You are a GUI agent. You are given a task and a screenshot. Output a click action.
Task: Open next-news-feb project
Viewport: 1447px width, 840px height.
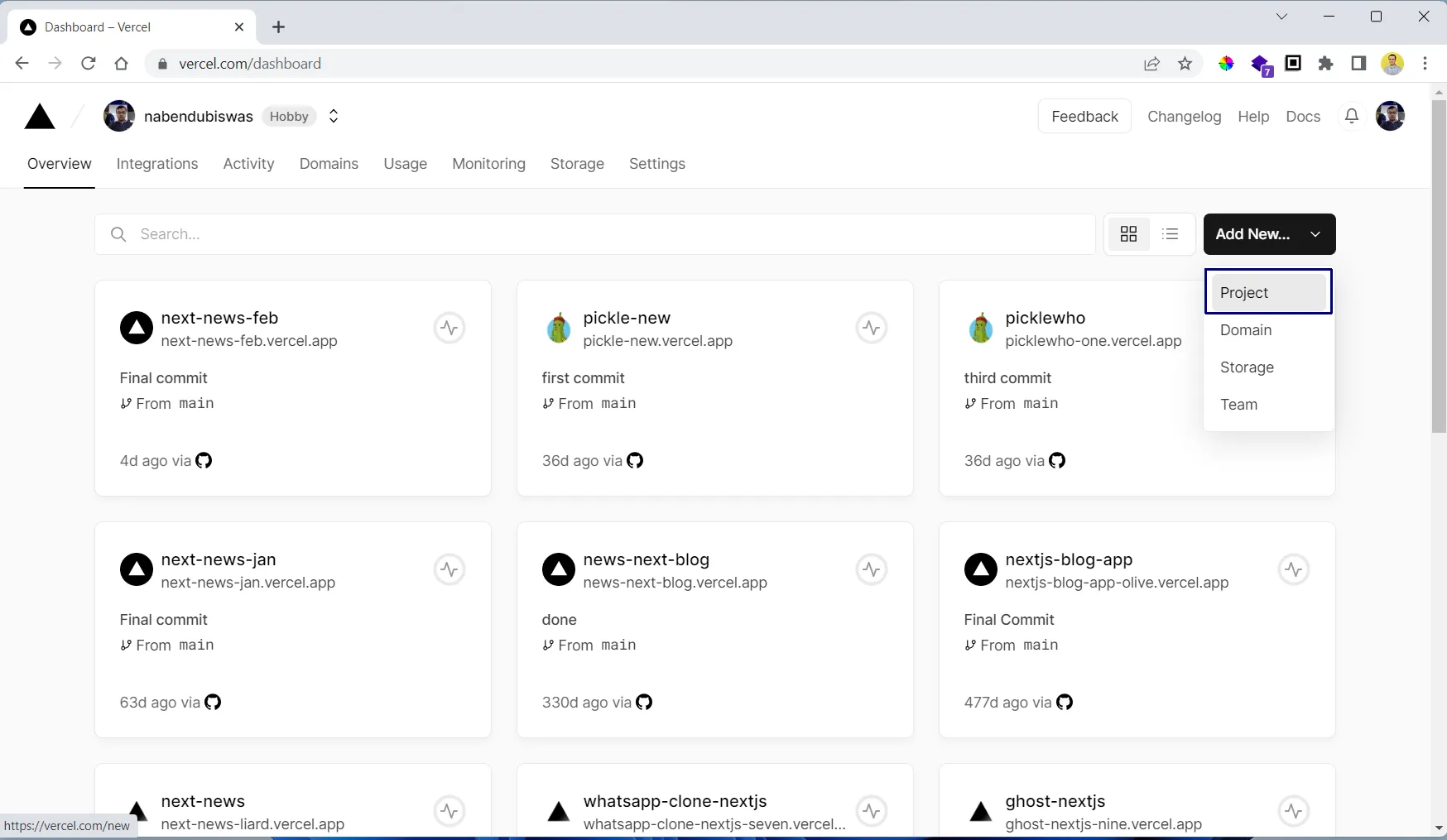[219, 318]
